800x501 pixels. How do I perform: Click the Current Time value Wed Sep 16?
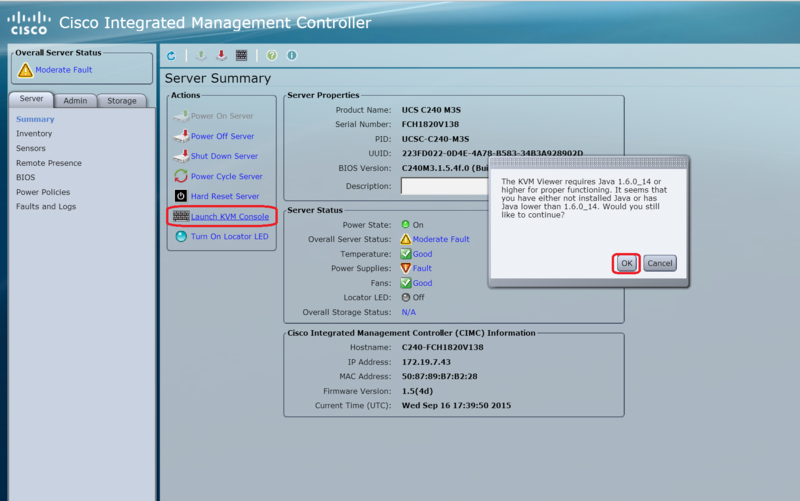(x=456, y=405)
